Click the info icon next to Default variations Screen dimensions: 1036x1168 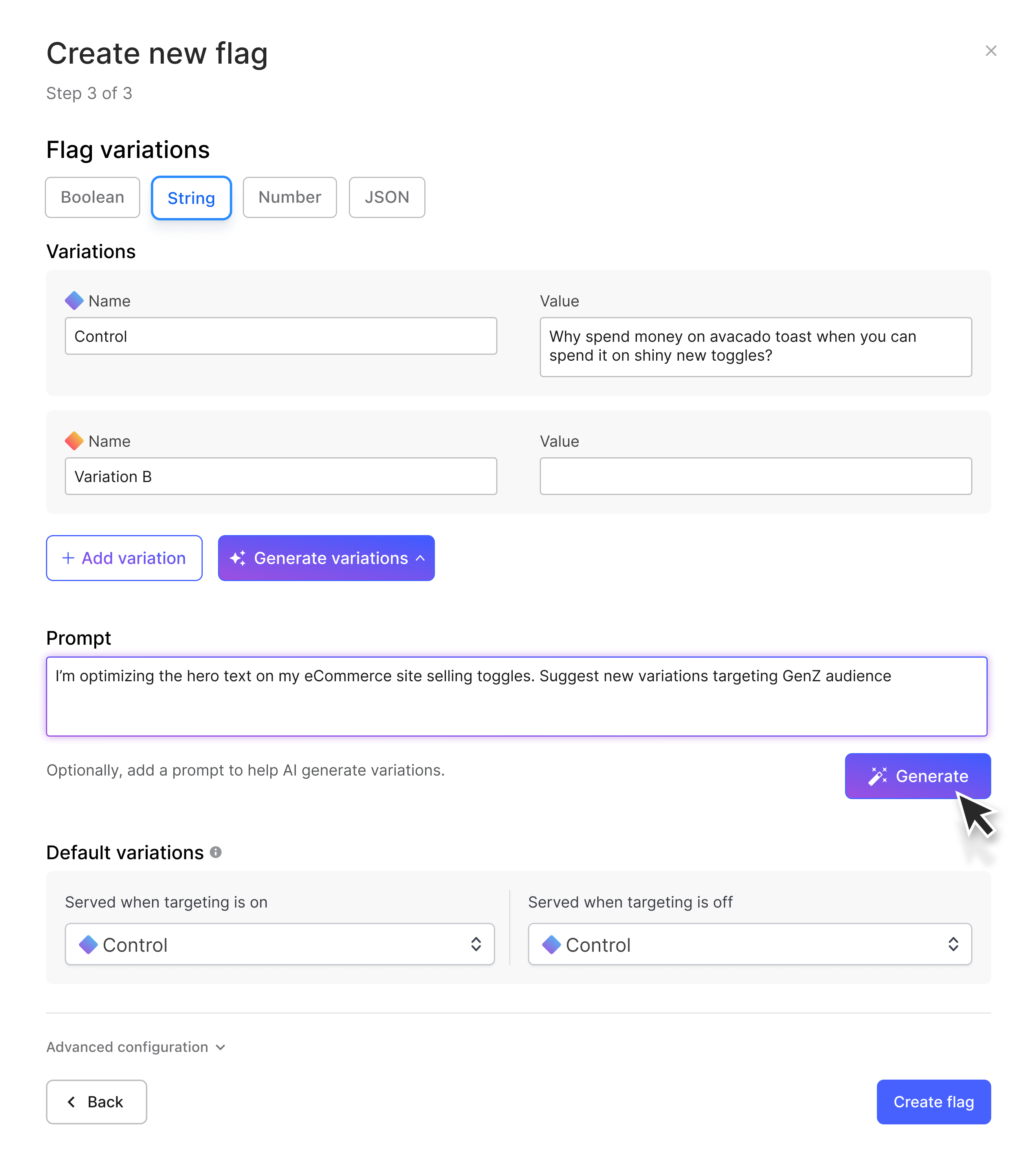click(x=215, y=852)
